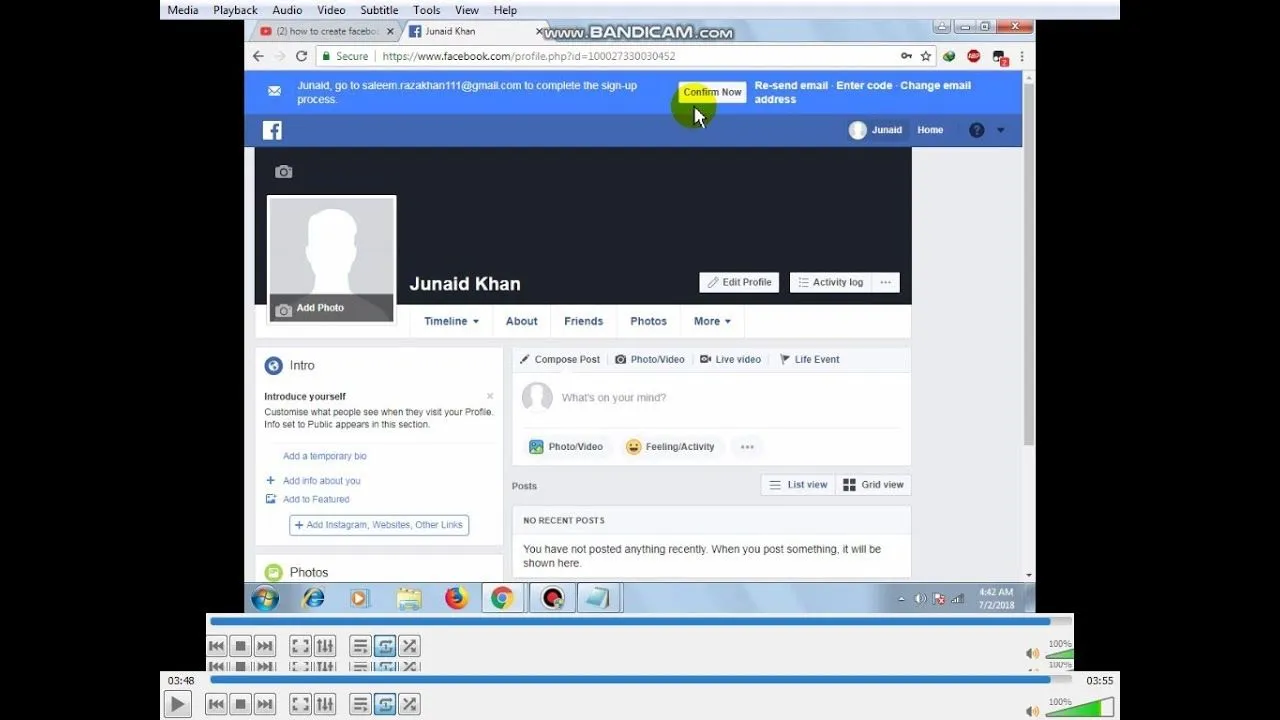Switch to the Friends tab
Screen dimensions: 1280x720
[x=583, y=321]
